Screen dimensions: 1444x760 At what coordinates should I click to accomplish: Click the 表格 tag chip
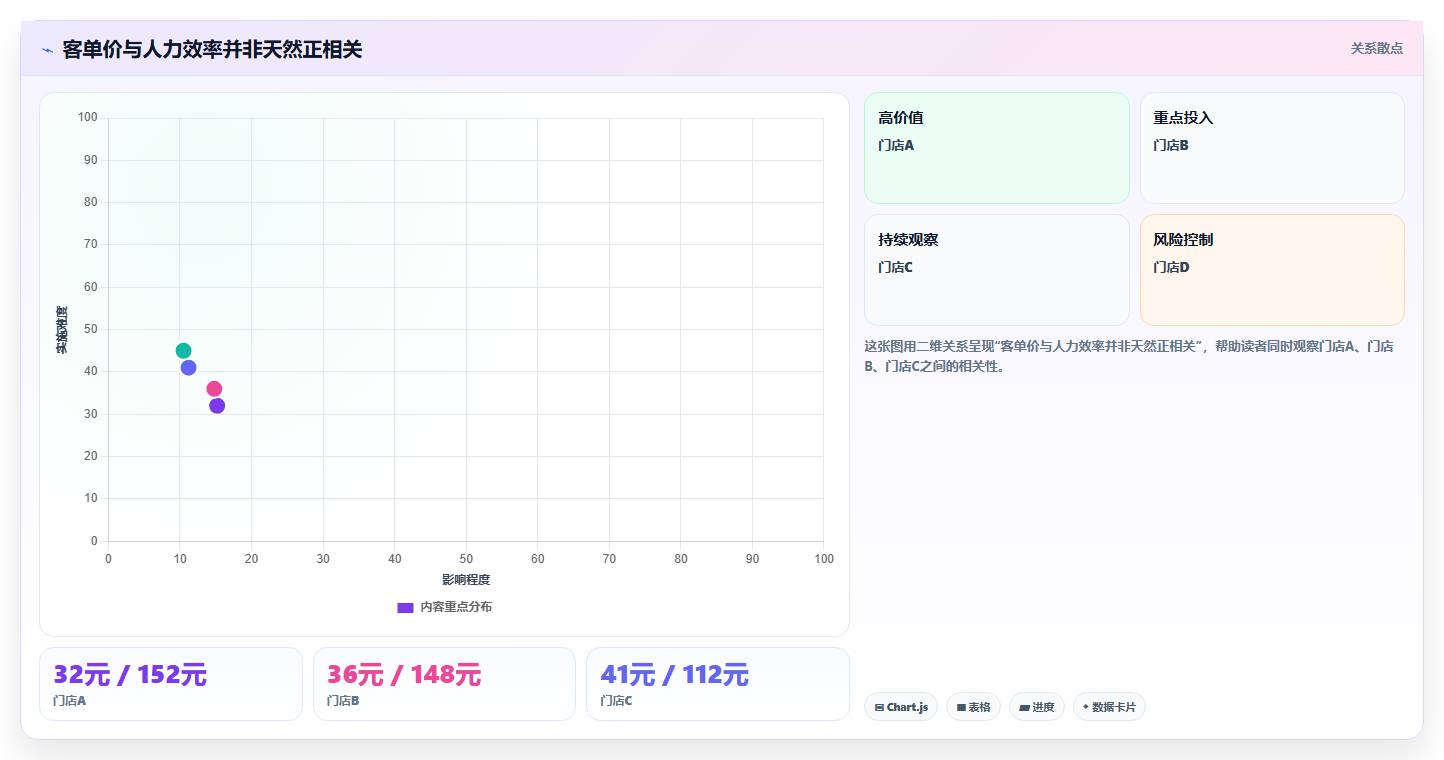pos(973,707)
